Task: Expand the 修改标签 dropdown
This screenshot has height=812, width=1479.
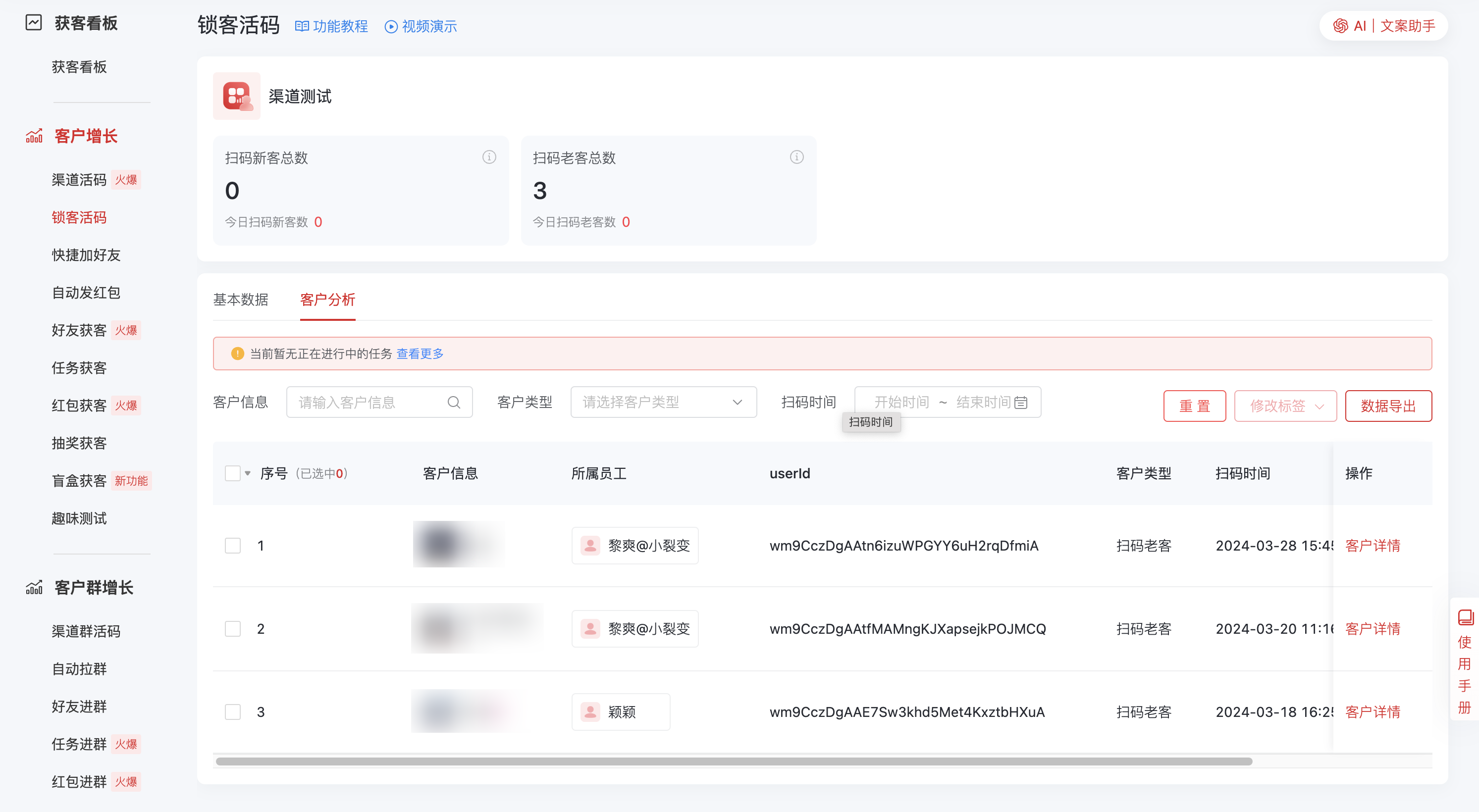Action: [x=1285, y=406]
